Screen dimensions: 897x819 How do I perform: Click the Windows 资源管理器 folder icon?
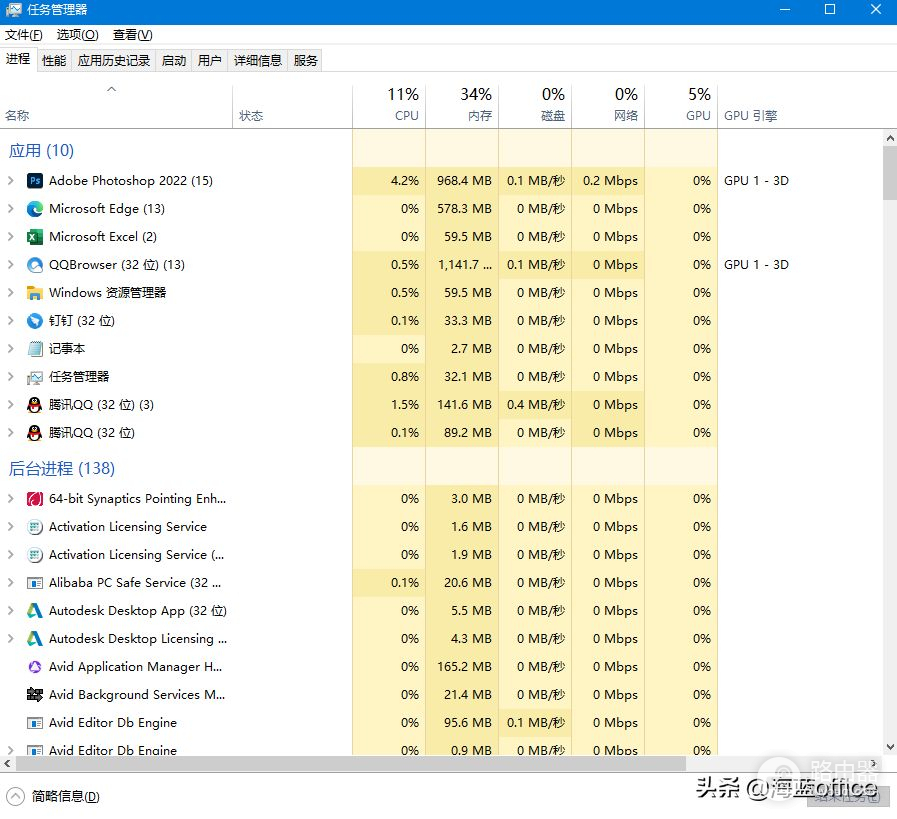point(35,293)
